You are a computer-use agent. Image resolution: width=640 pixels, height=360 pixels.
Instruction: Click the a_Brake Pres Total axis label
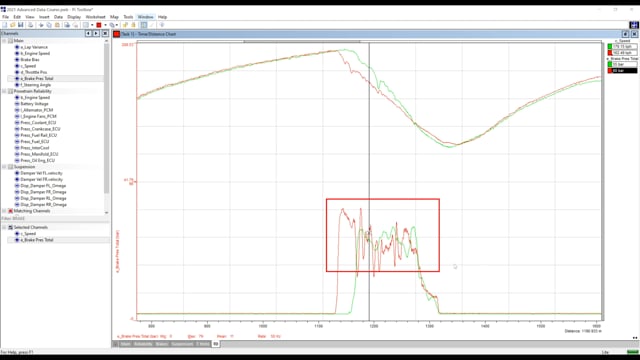118,251
